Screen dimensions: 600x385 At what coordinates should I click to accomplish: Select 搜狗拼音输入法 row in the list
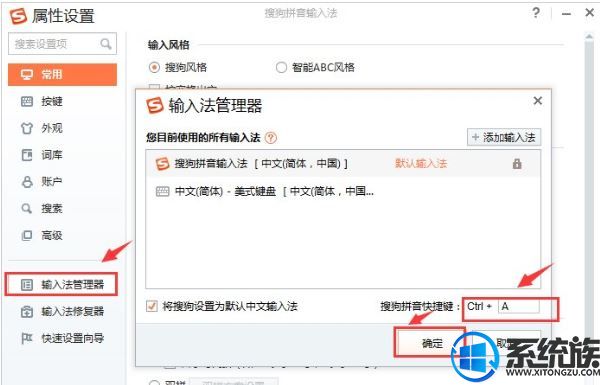tap(343, 164)
